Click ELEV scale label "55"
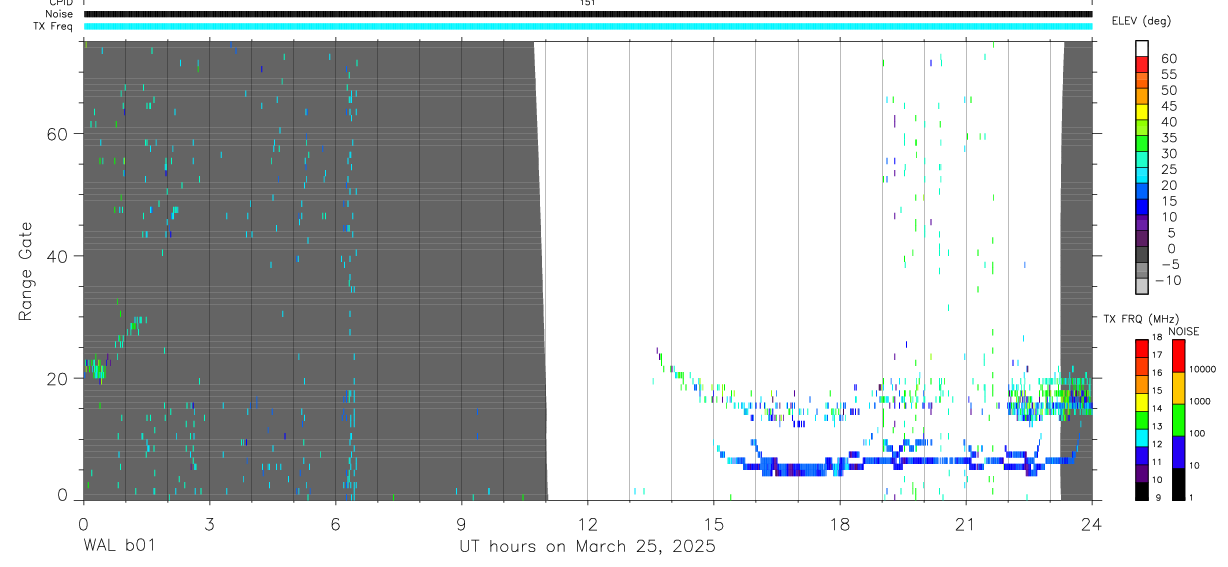Image resolution: width=1228 pixels, height=567 pixels. (1168, 75)
